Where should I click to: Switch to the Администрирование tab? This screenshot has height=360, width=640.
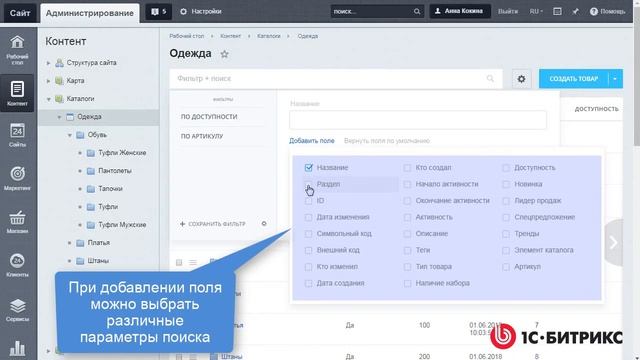point(90,13)
